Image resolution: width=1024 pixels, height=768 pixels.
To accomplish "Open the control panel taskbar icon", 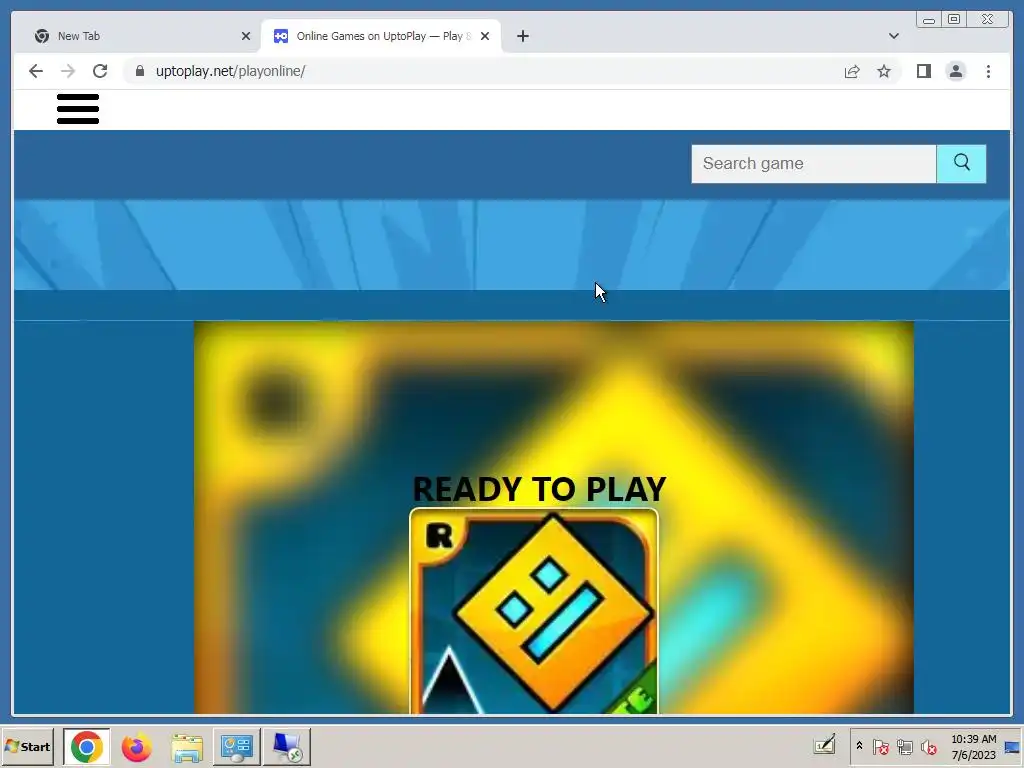I will pos(236,746).
